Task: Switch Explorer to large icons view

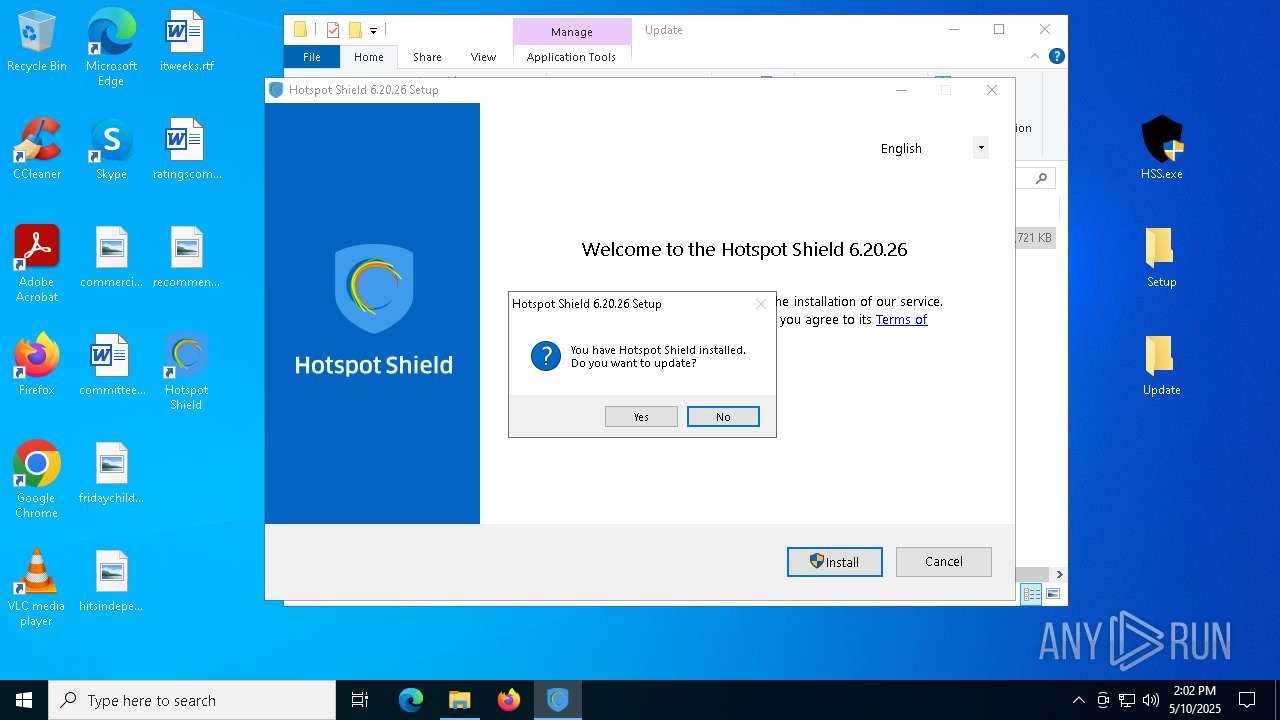Action: tap(1053, 594)
